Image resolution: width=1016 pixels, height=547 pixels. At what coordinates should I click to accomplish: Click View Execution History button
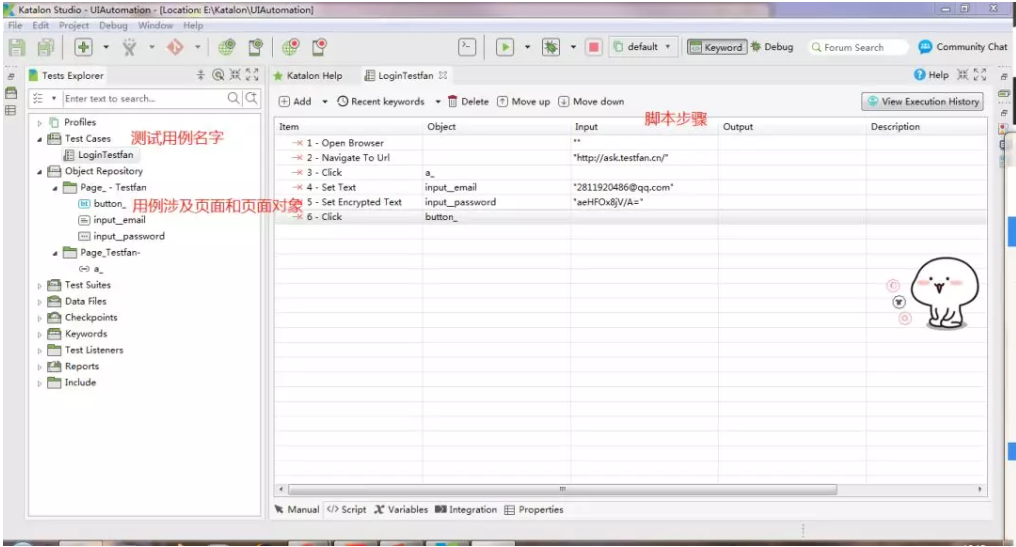point(922,102)
